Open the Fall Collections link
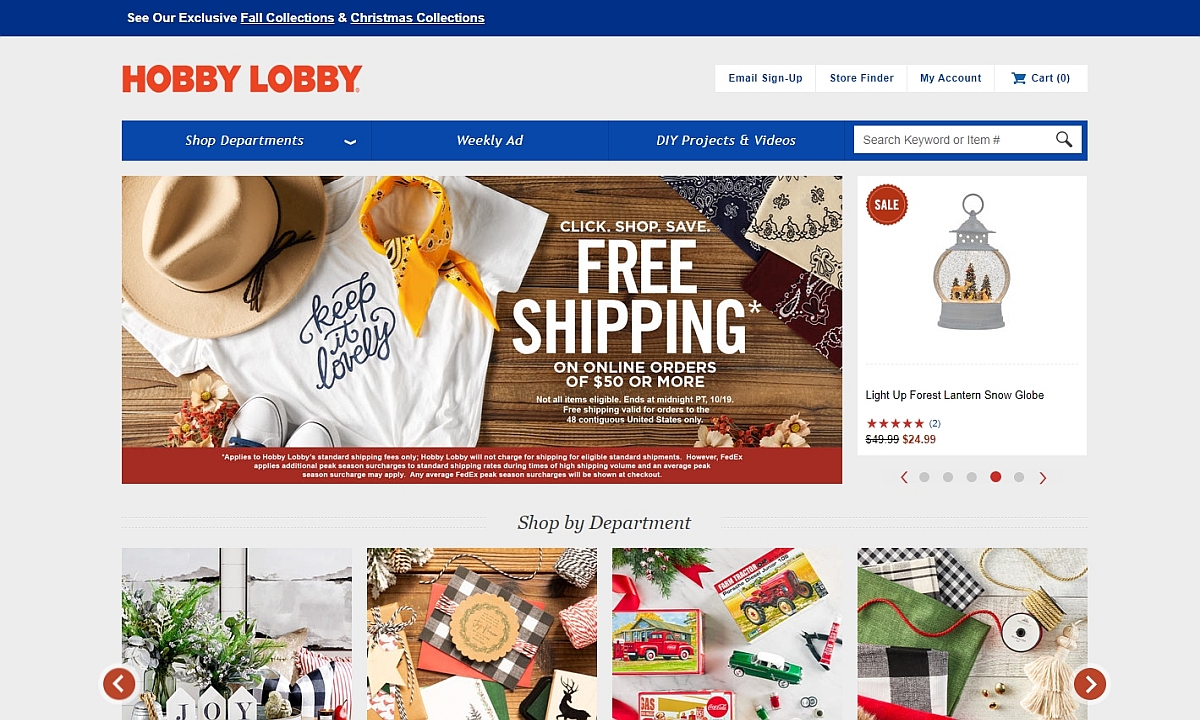This screenshot has width=1200, height=720. tap(287, 18)
